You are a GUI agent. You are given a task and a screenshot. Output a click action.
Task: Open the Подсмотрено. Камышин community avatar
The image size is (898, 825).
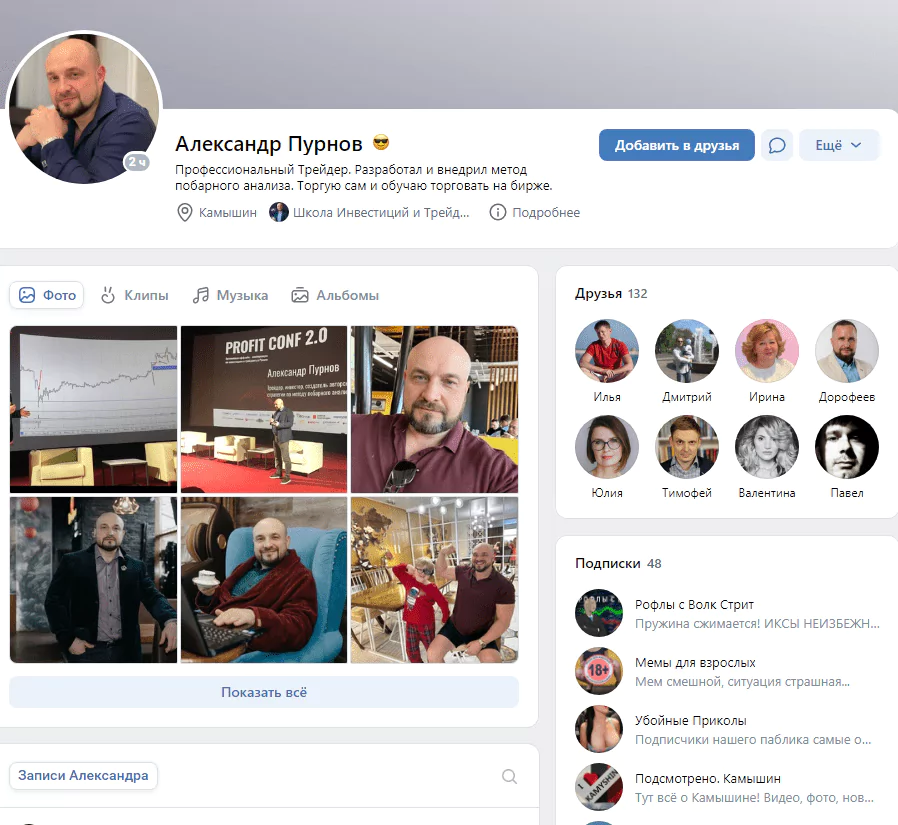pyautogui.click(x=598, y=787)
